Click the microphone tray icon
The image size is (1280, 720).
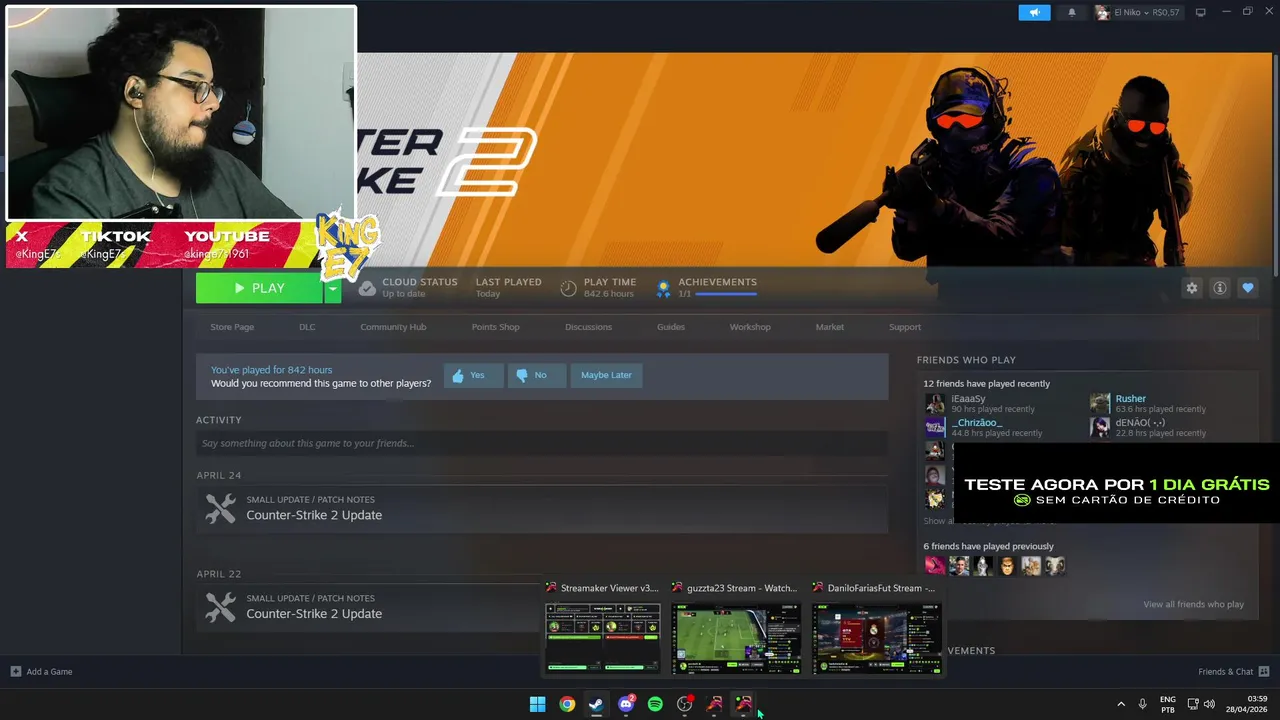pos(1142,704)
